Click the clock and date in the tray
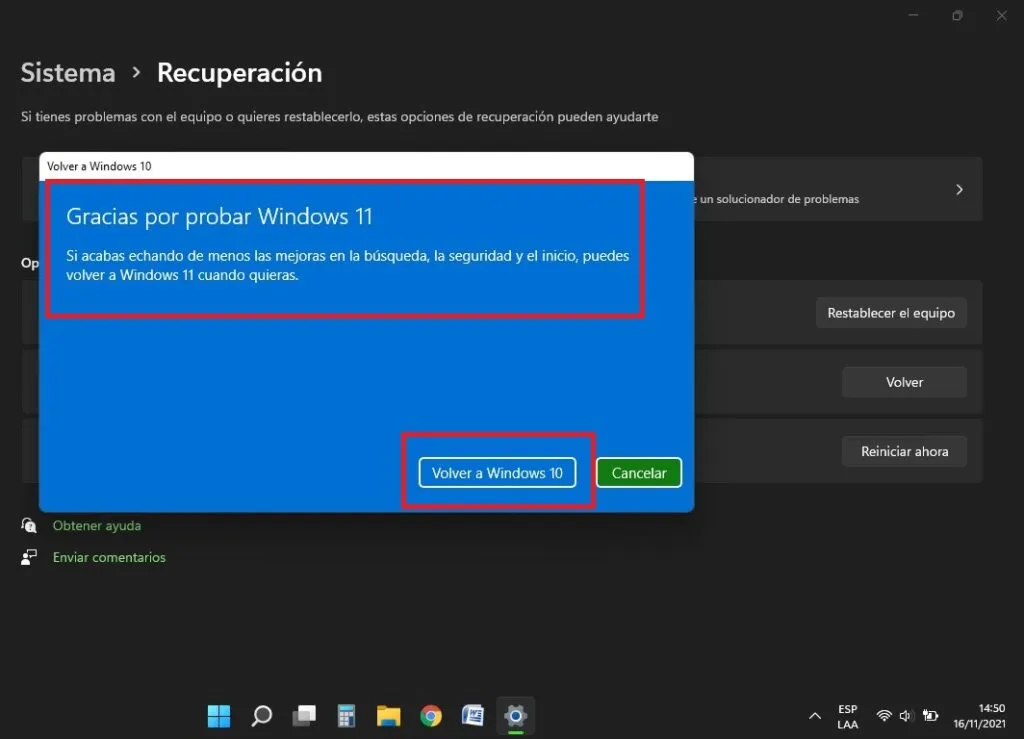 click(978, 716)
